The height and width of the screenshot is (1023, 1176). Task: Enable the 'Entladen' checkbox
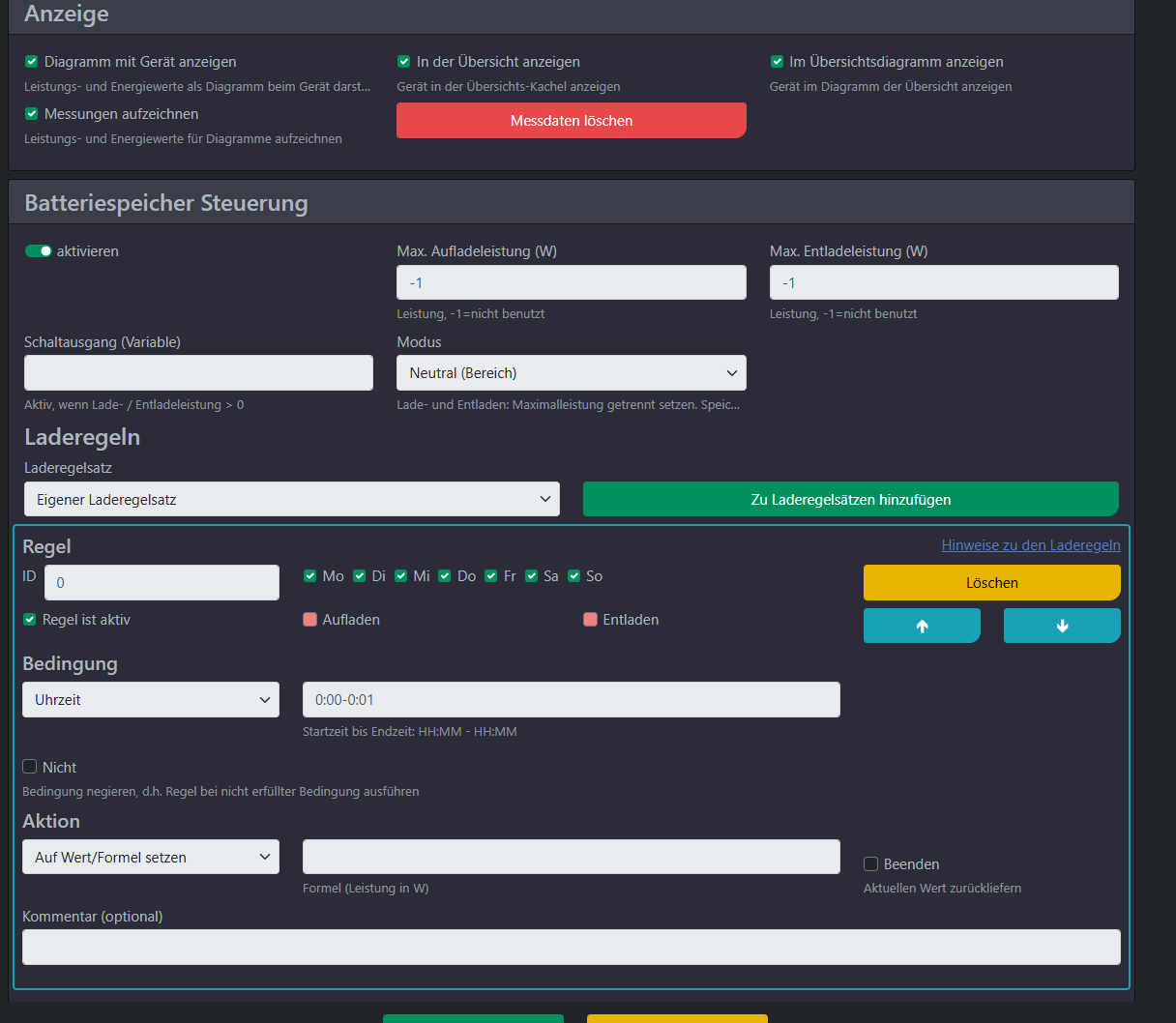coord(590,620)
